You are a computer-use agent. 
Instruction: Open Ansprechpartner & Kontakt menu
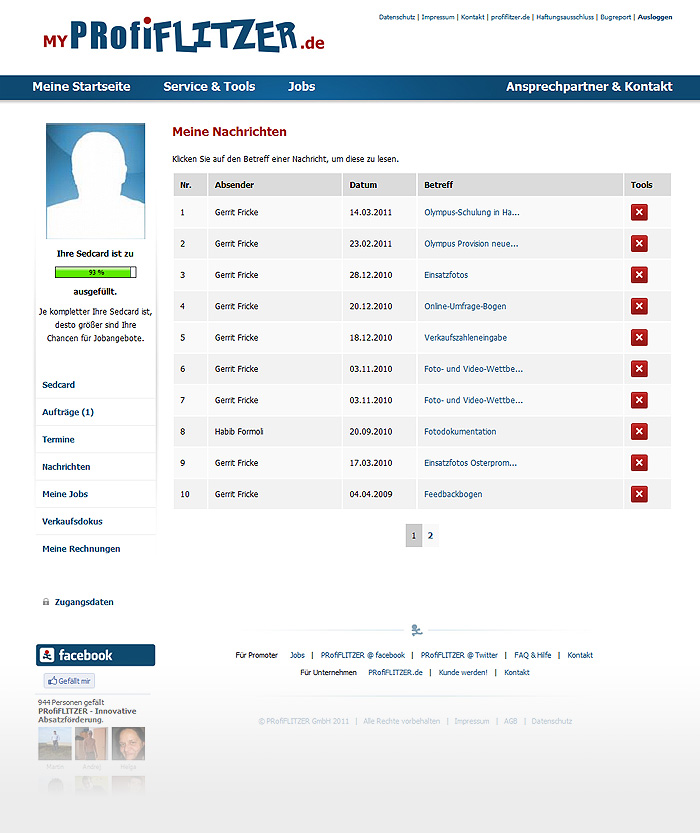click(589, 87)
